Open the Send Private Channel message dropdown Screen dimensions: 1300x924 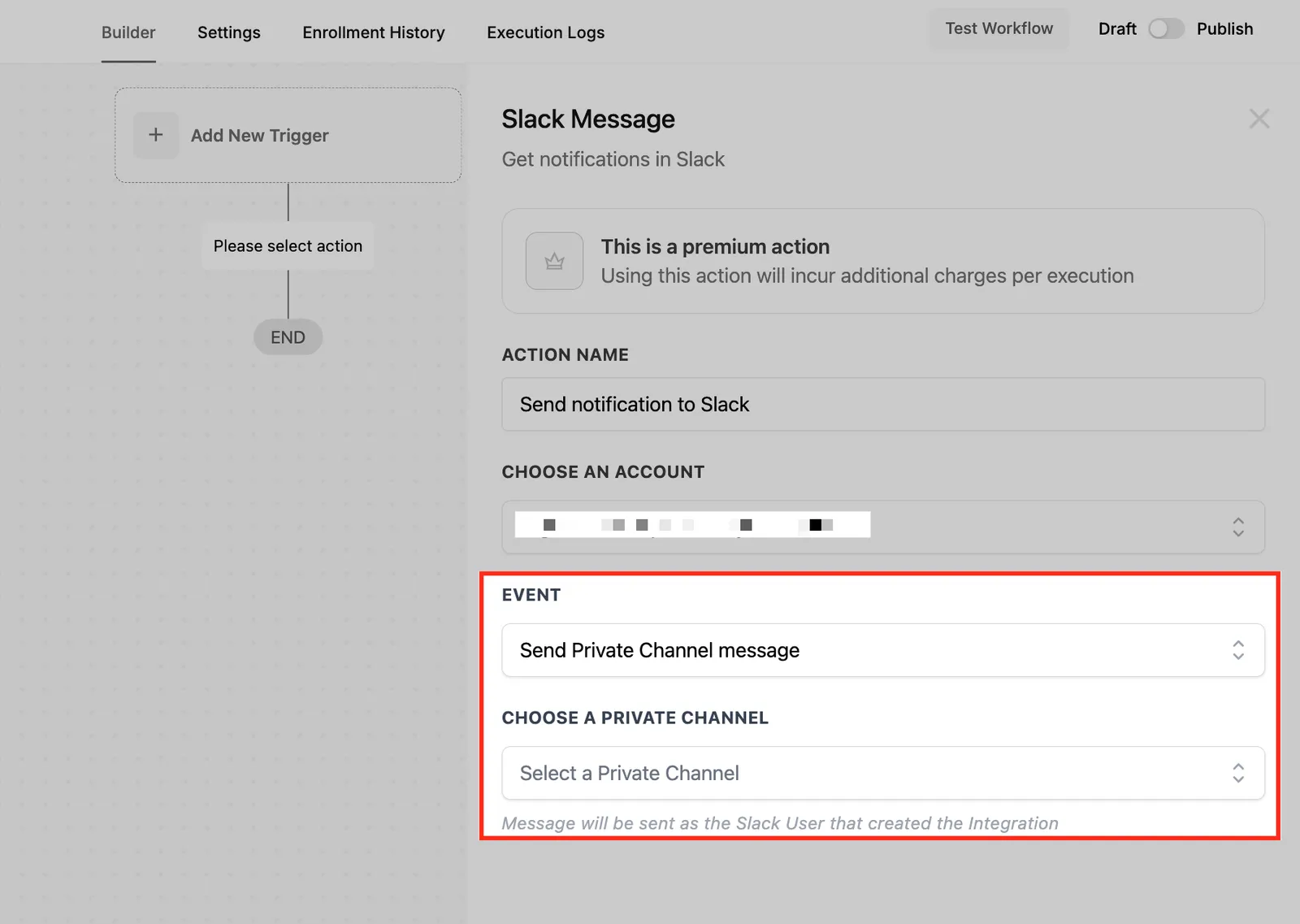click(x=883, y=650)
